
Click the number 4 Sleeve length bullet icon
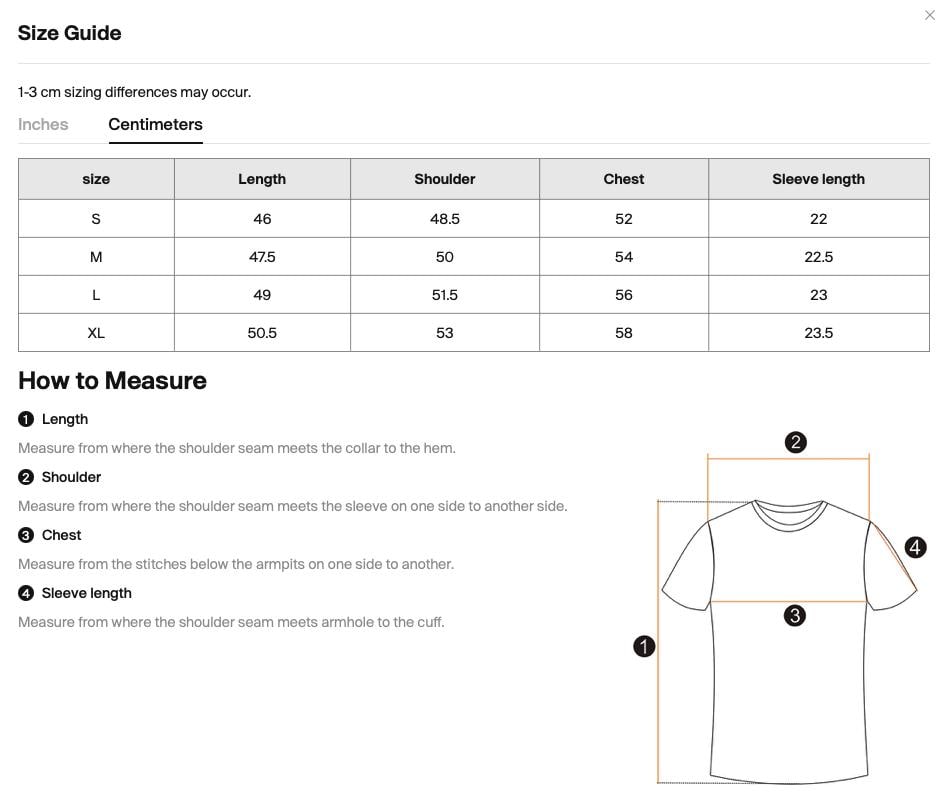click(26, 593)
